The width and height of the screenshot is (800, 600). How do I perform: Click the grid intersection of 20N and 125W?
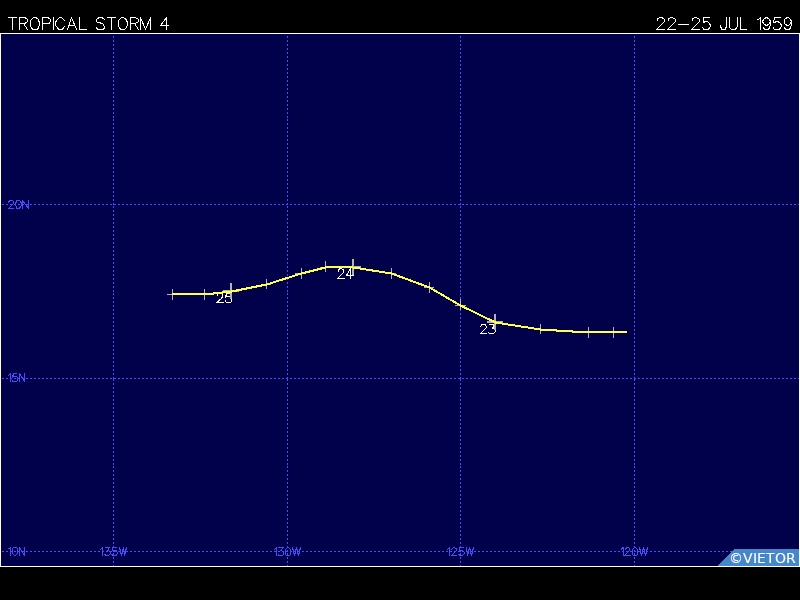(x=461, y=205)
